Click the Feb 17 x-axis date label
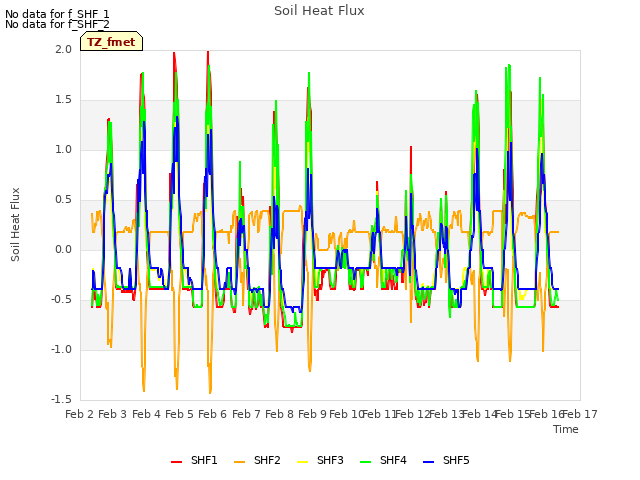The width and height of the screenshot is (640, 480). coord(580,414)
